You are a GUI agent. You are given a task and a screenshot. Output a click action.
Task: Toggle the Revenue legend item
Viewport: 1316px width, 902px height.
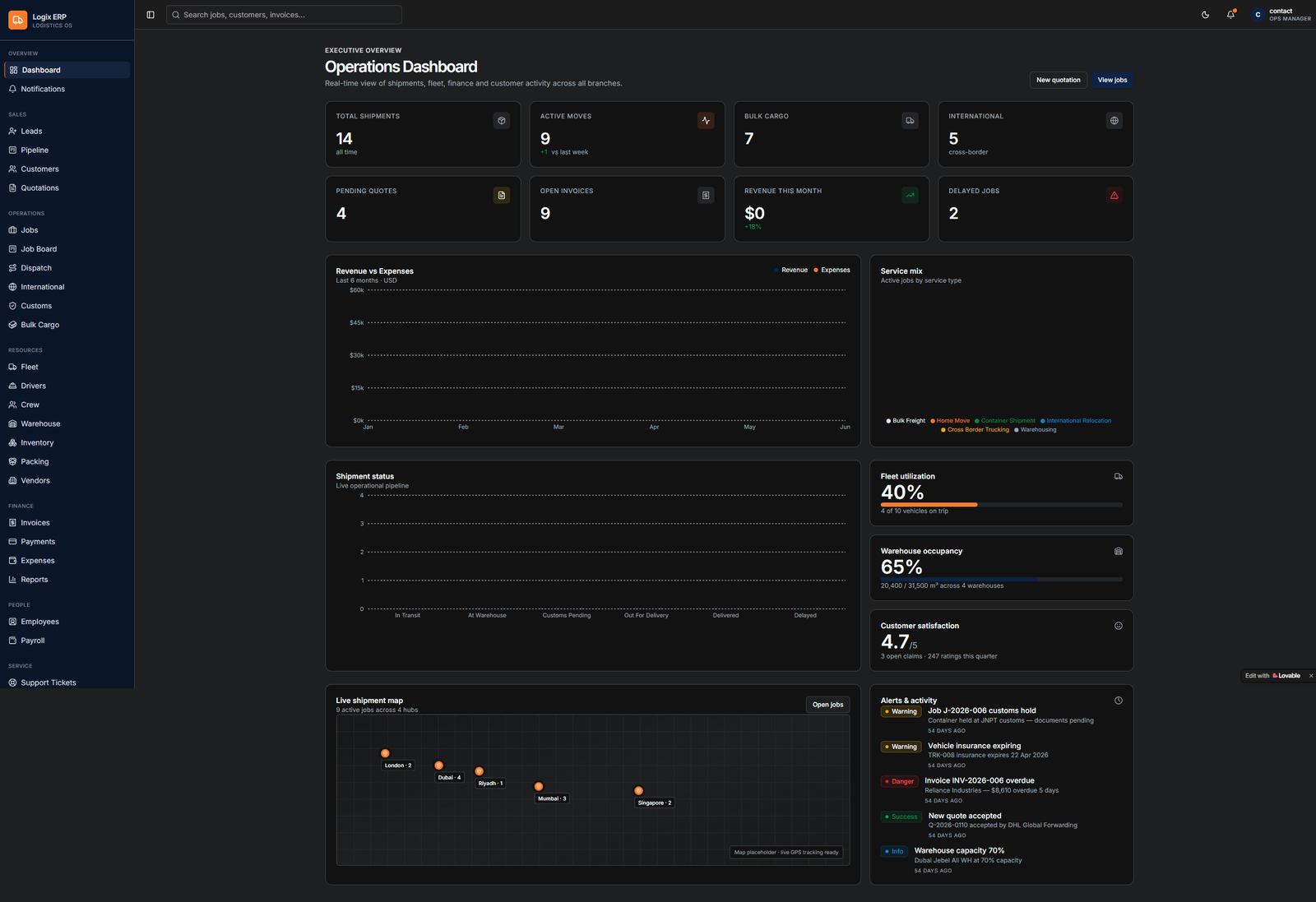click(x=791, y=270)
